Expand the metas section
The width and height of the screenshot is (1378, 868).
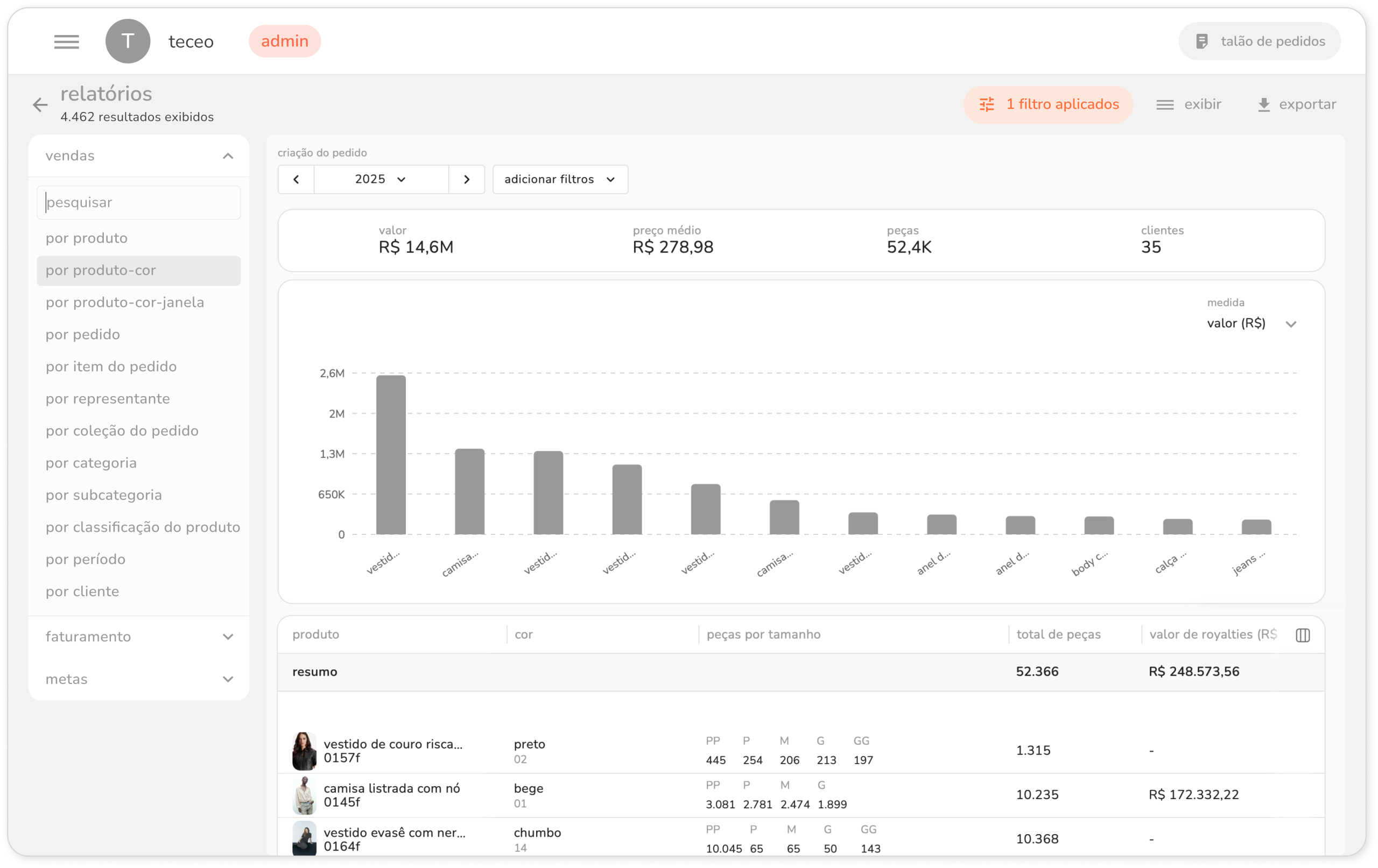click(x=228, y=679)
